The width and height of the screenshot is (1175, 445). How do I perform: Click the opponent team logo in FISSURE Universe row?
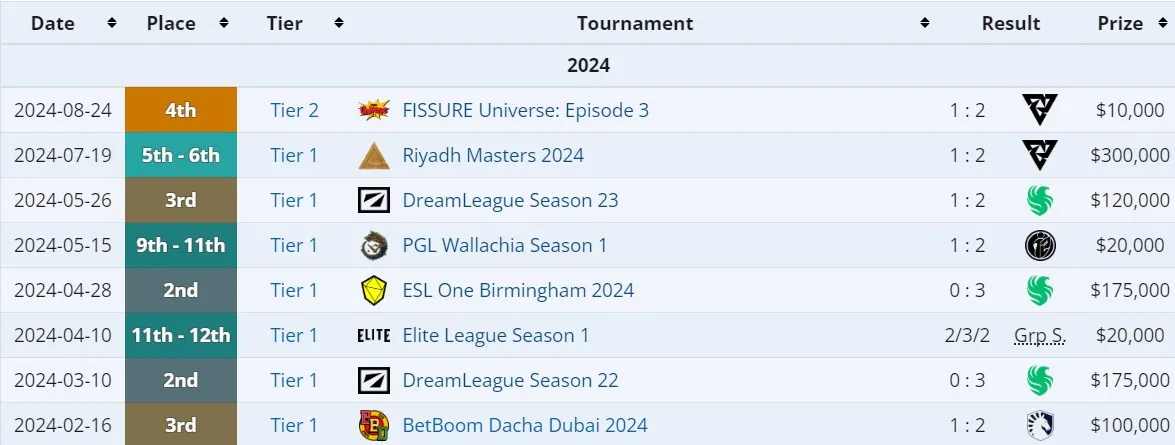1039,110
